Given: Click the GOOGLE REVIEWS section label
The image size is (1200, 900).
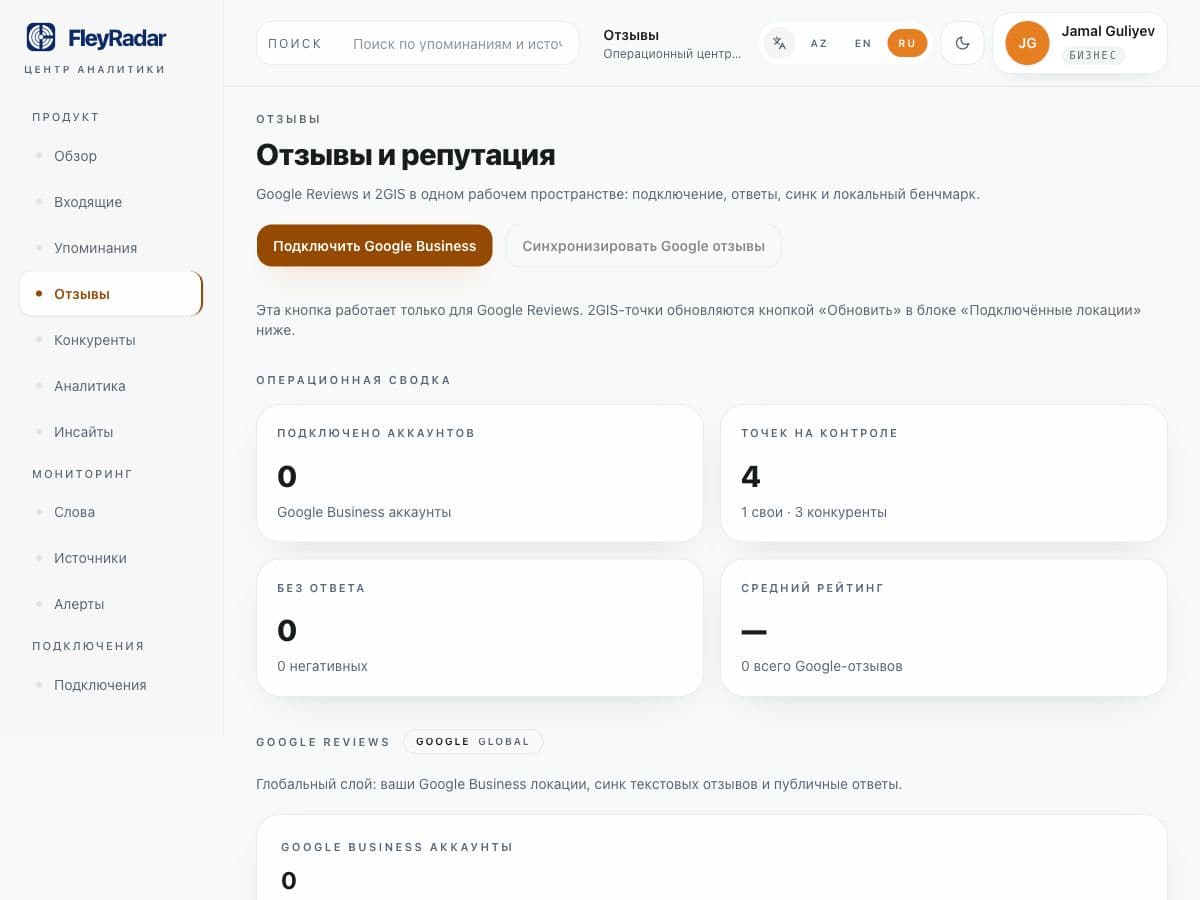Looking at the screenshot, I should pyautogui.click(x=323, y=742).
